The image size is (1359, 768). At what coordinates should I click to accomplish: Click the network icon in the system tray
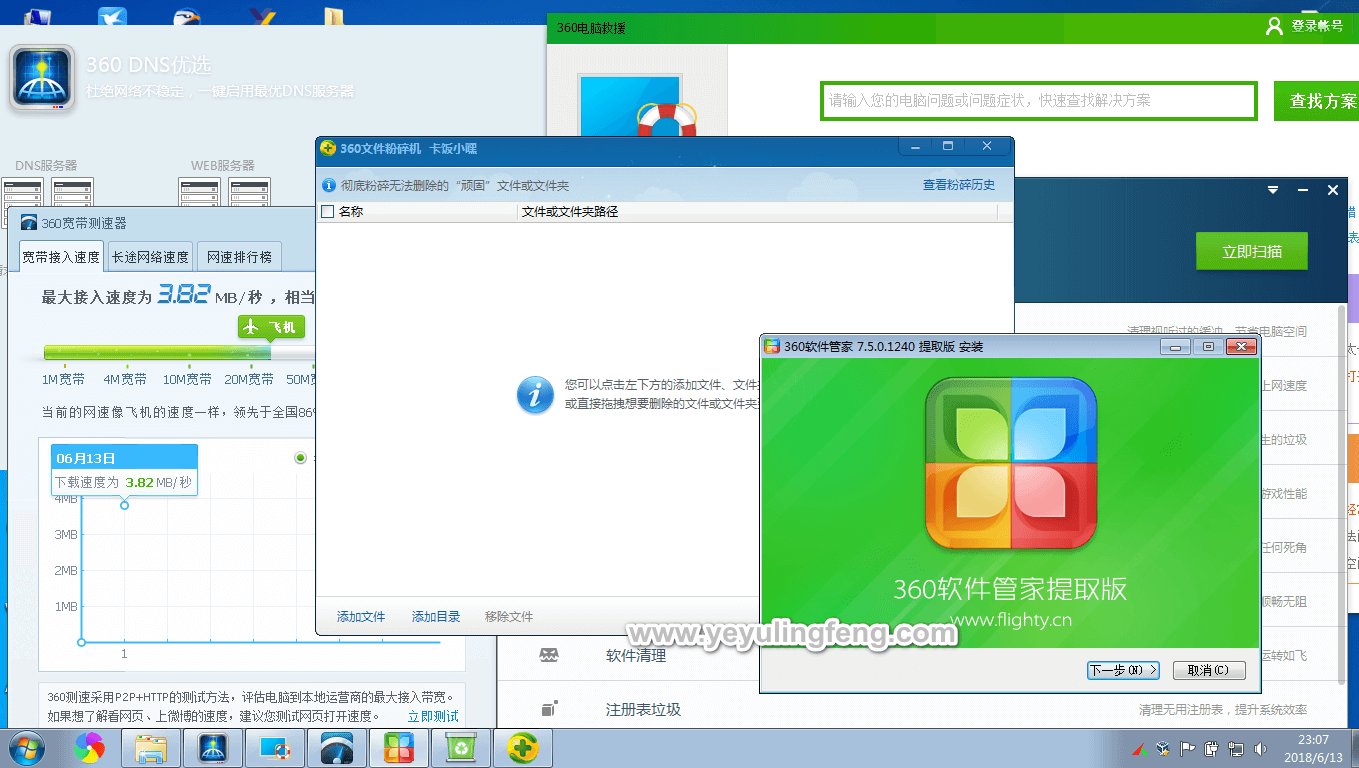pos(1237,748)
